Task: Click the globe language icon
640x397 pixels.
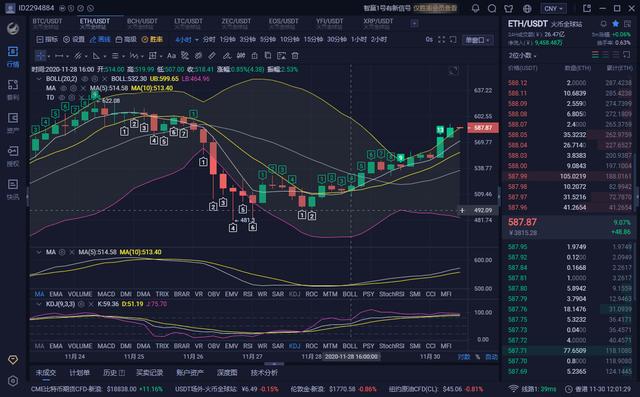Action: coord(527,8)
